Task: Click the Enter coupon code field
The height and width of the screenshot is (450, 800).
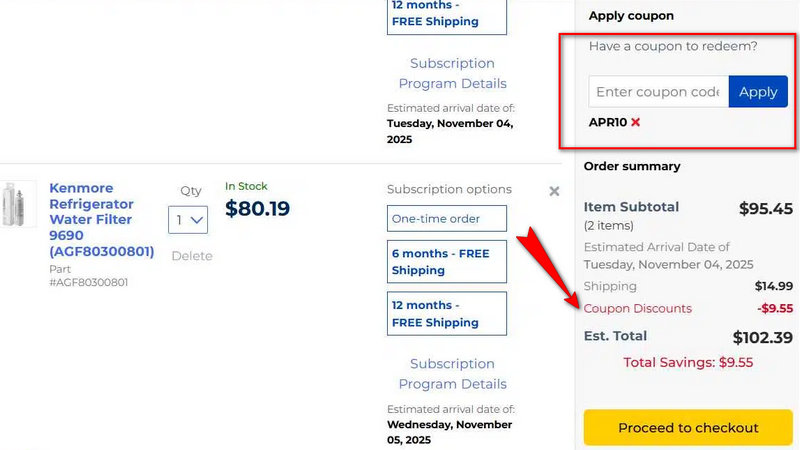Action: coord(658,92)
